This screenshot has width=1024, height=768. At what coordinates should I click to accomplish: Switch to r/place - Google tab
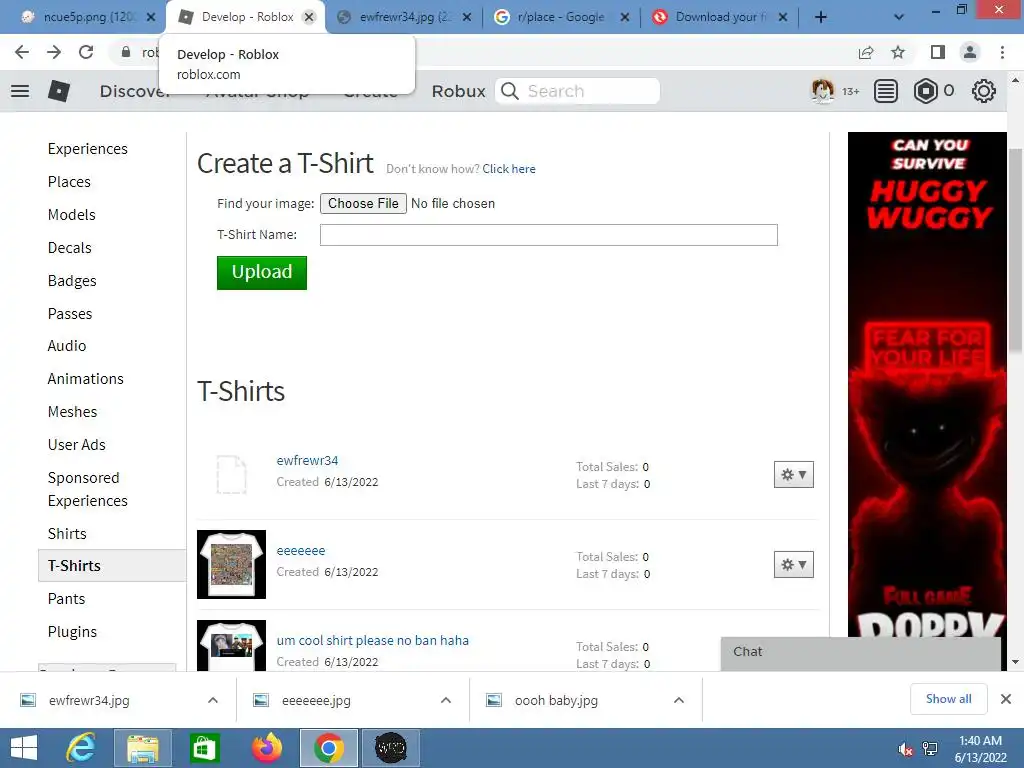560,17
